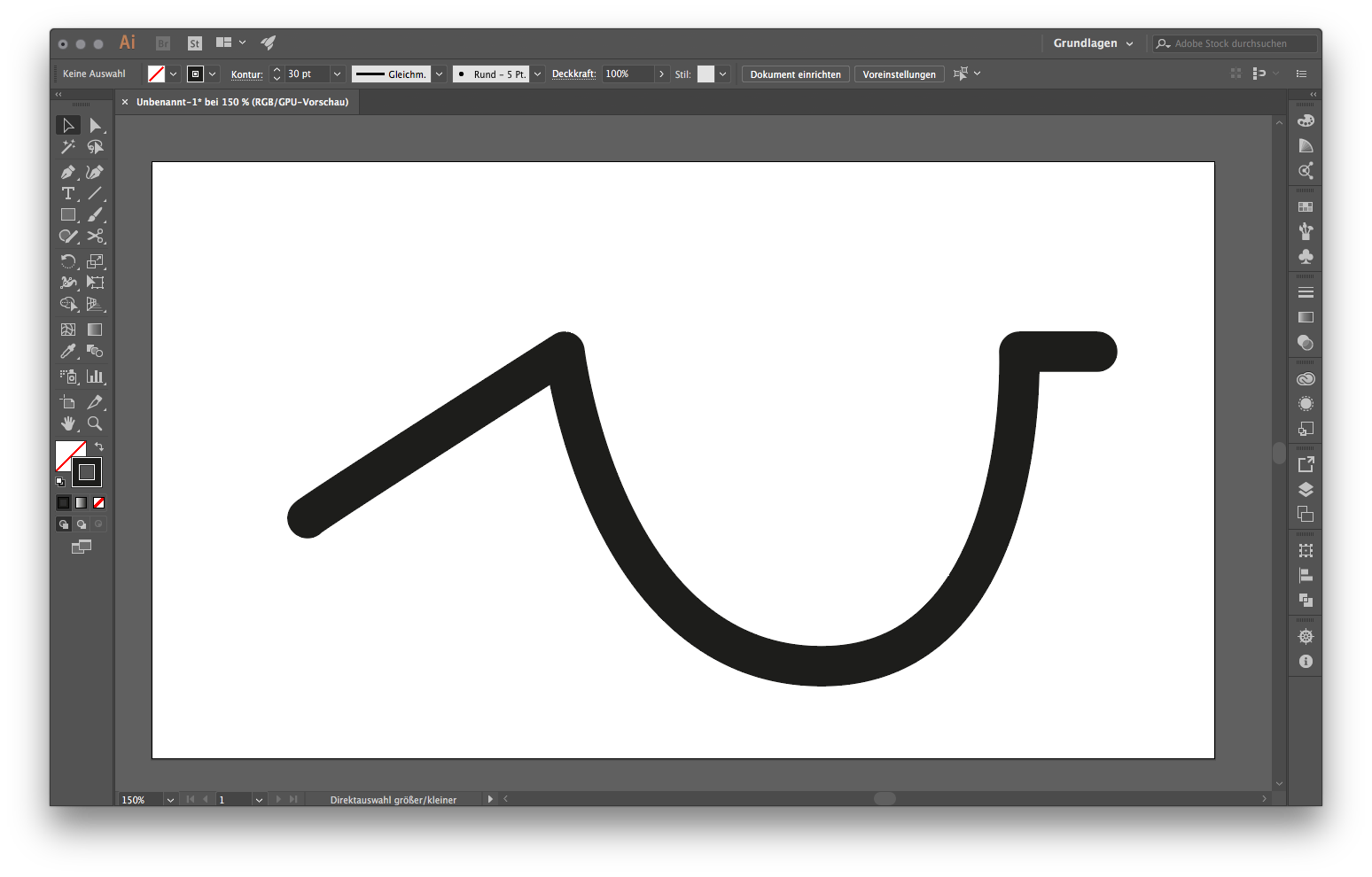Open the Adobe Stock (St) launcher
Viewport: 1372px width, 877px height.
[195, 43]
